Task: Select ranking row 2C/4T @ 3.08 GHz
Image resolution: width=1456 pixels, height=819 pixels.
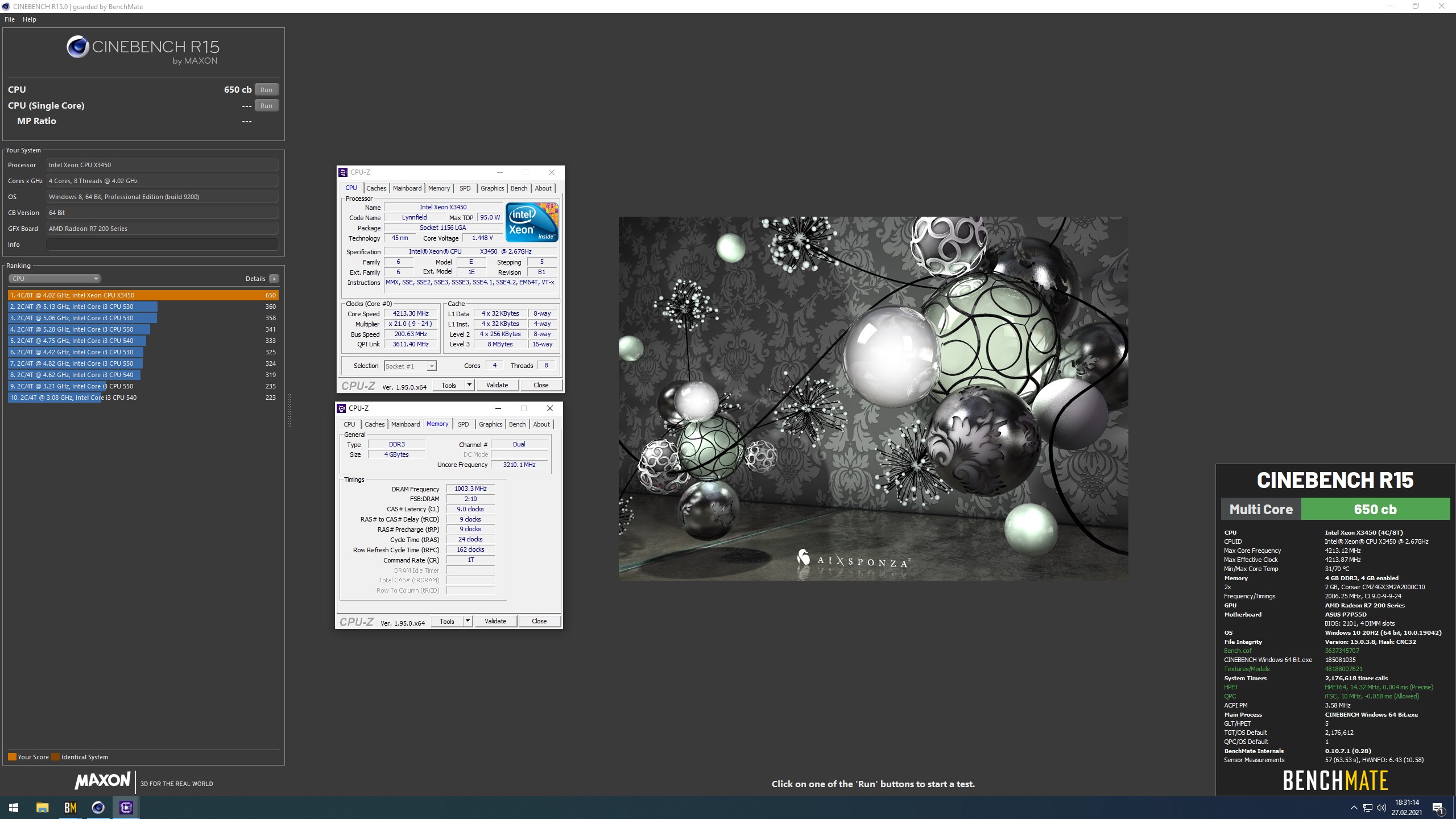Action: coord(143,398)
